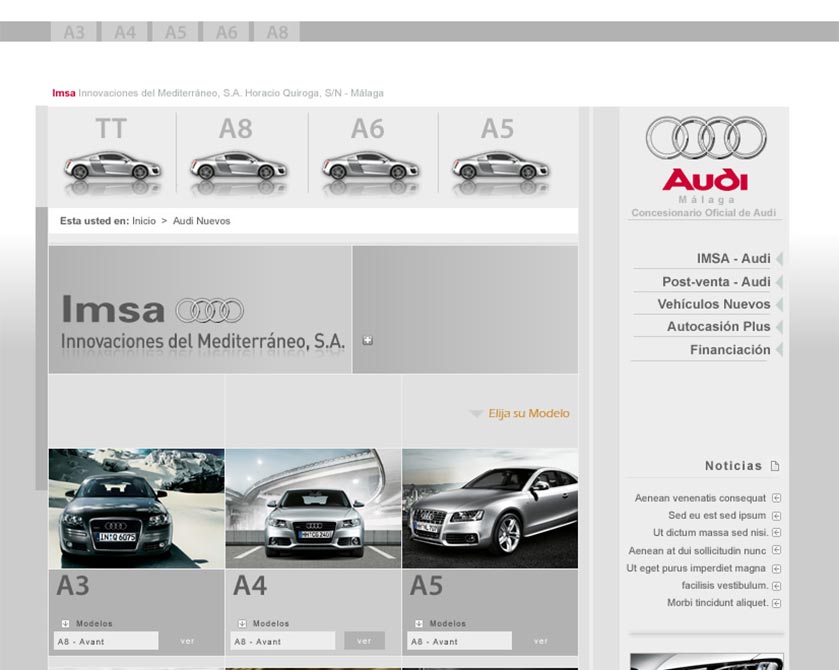839x670 pixels.
Task: Open the news headline Morbi tincidunt aliquet
Action: point(718,603)
